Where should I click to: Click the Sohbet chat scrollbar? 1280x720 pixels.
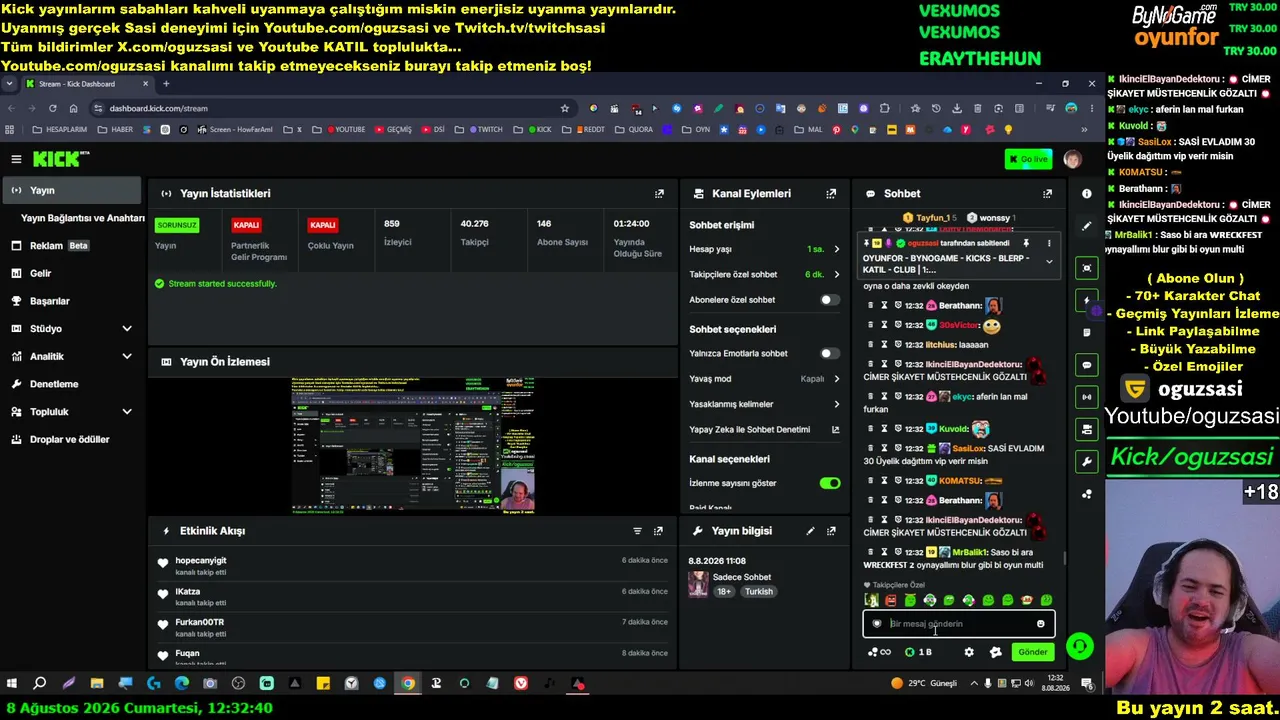point(1064,559)
